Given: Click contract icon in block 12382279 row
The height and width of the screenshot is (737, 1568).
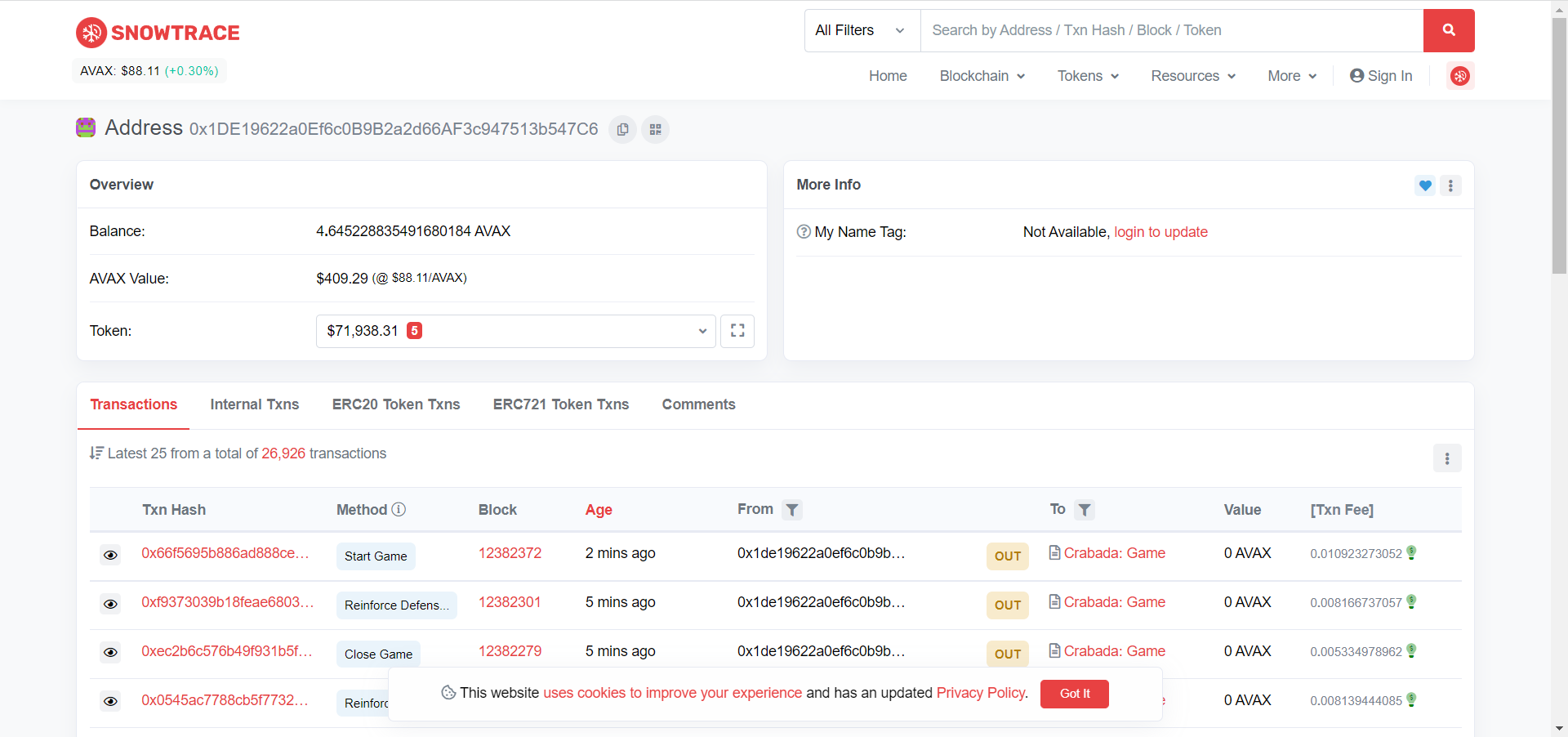Looking at the screenshot, I should tap(1054, 650).
